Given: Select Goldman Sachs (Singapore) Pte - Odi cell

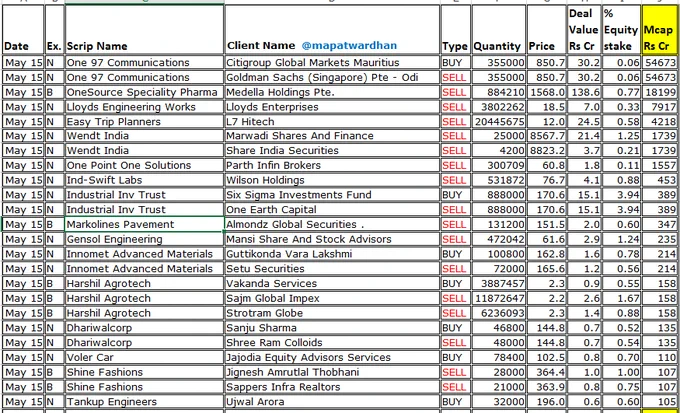Looking at the screenshot, I should pyautogui.click(x=332, y=77).
